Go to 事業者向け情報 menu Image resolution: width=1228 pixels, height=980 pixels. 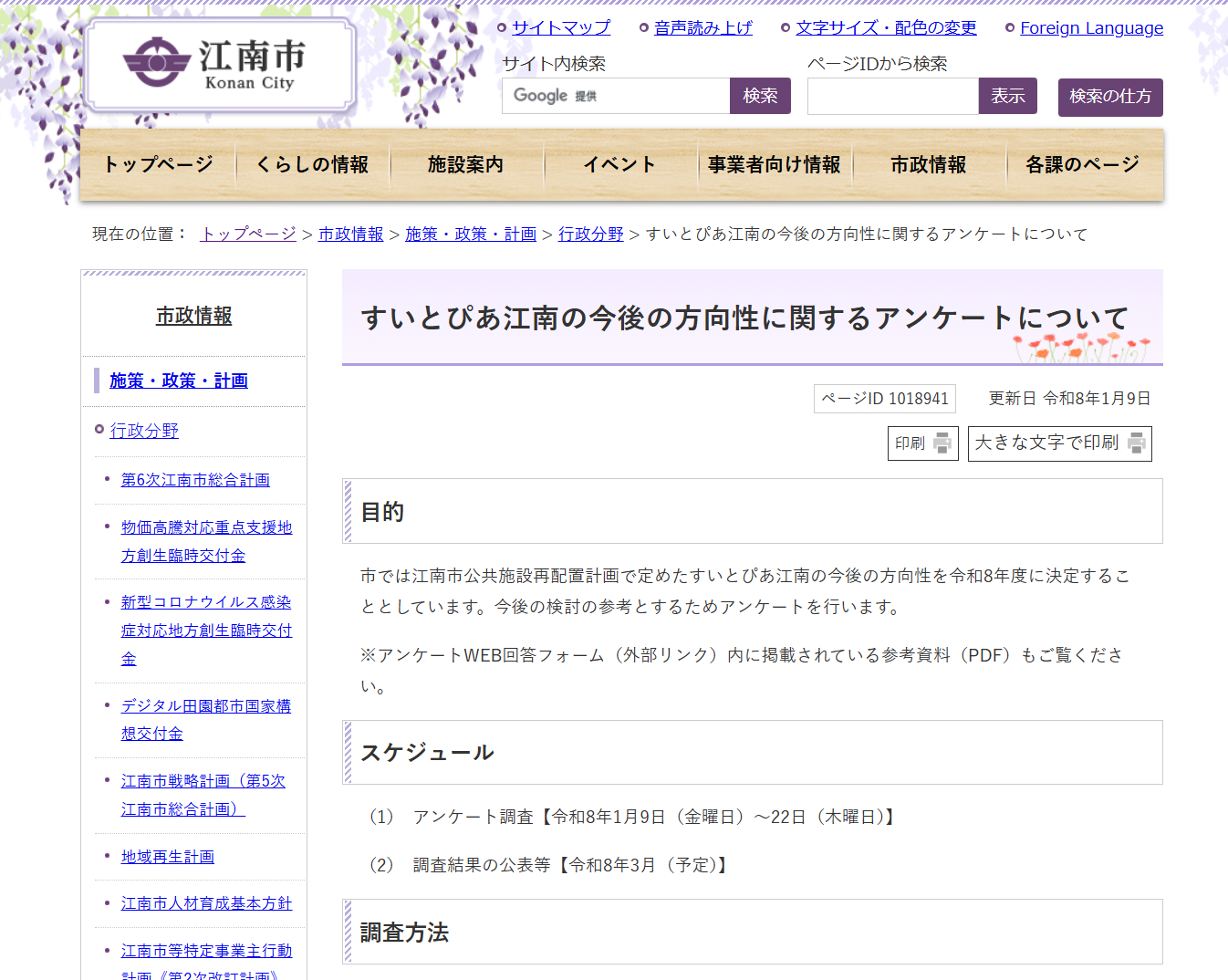tap(774, 165)
